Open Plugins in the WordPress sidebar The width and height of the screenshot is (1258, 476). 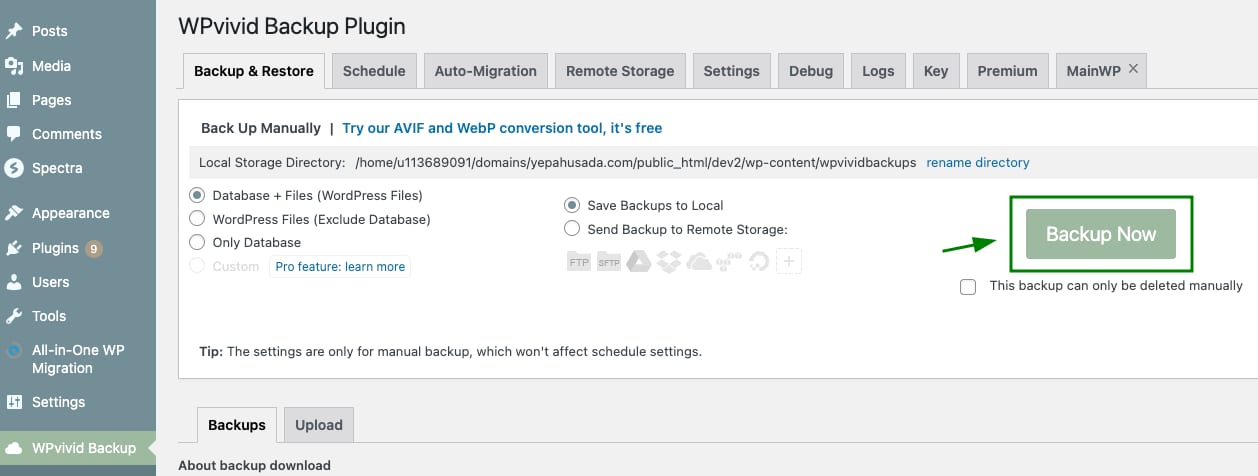coord(55,248)
